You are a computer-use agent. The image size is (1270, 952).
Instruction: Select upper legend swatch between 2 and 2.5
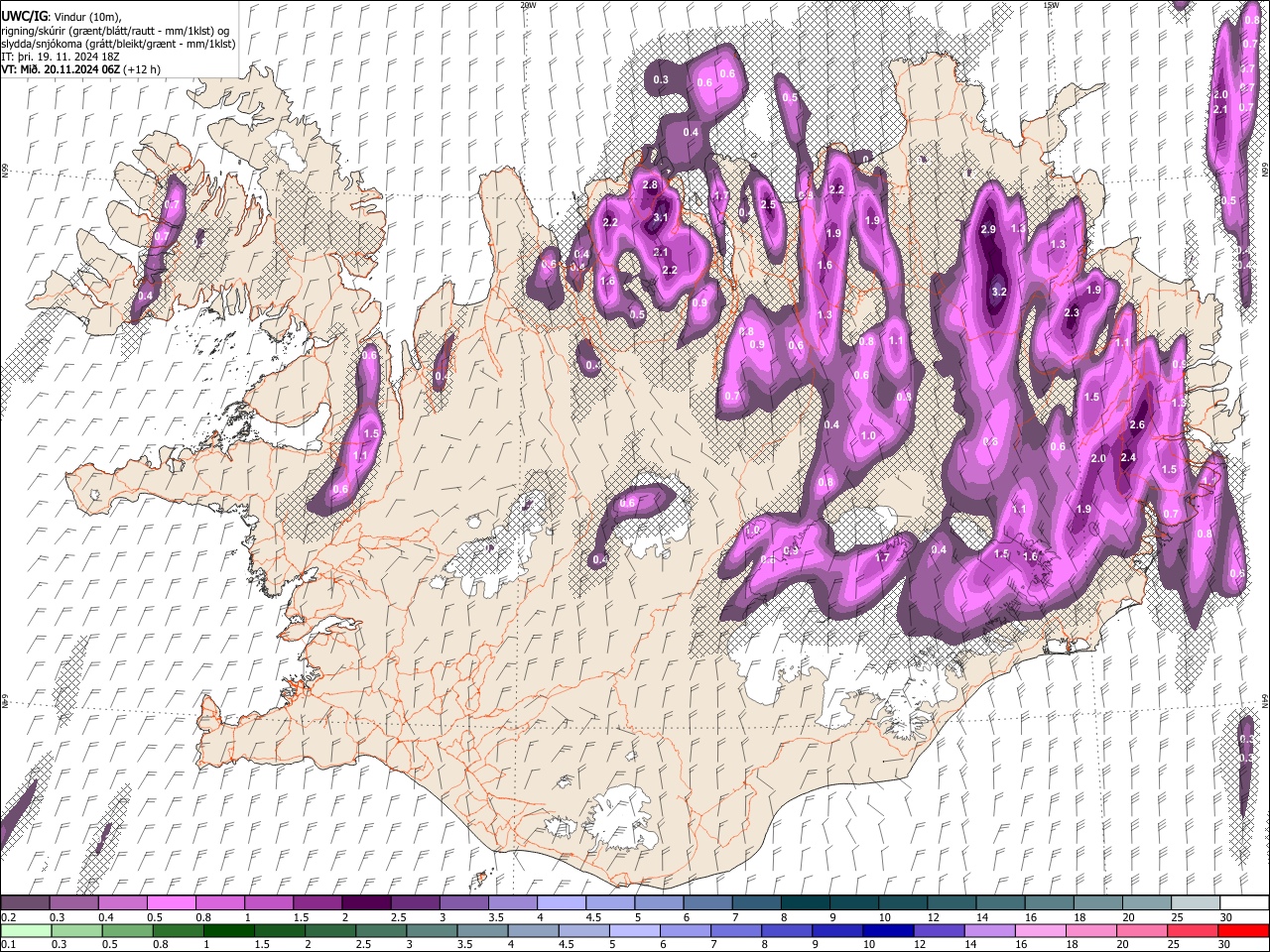[367, 903]
